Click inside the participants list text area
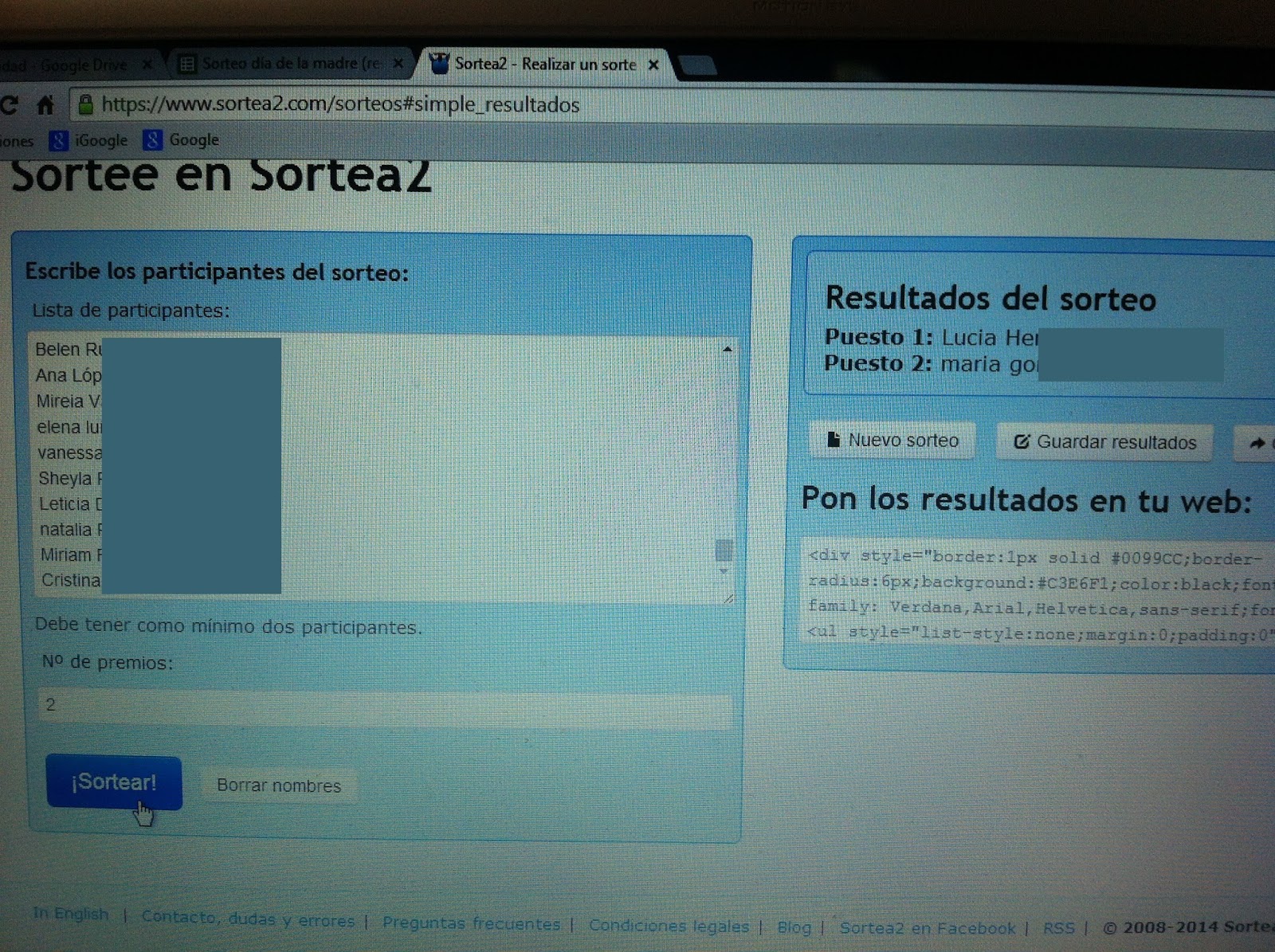 pos(382,466)
